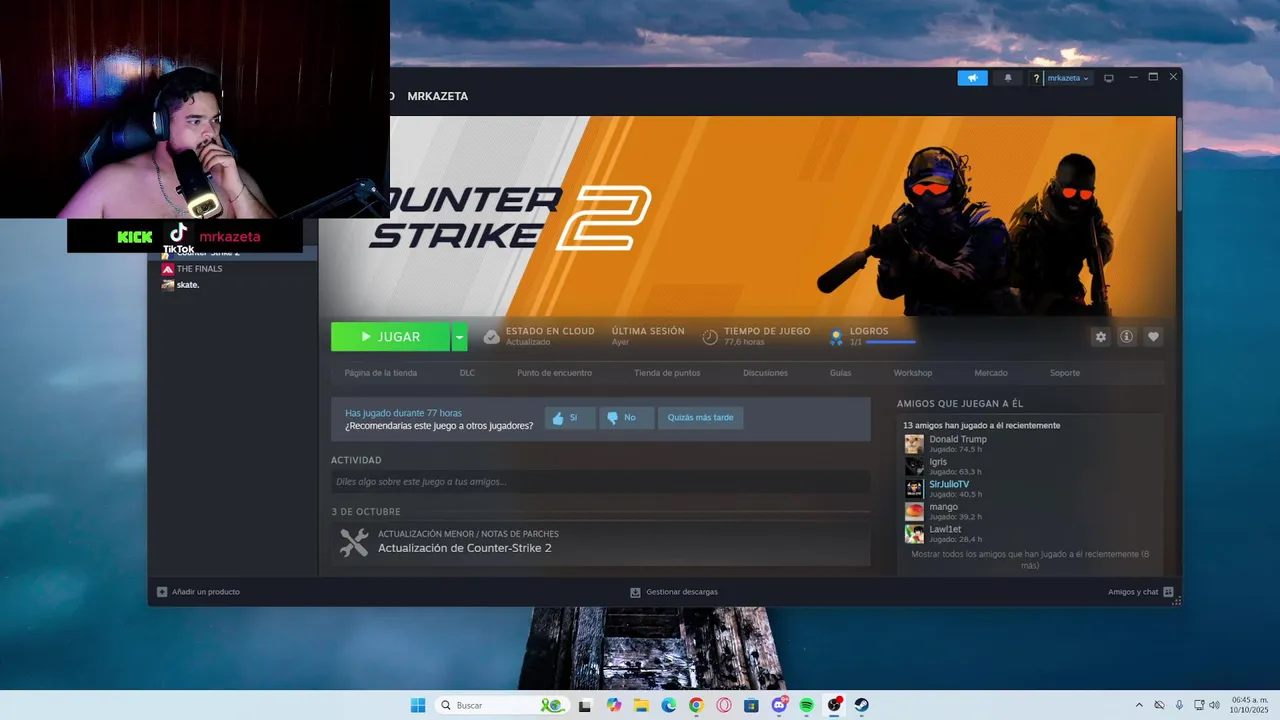Click the Steam taskbar icon

pyautogui.click(x=861, y=705)
